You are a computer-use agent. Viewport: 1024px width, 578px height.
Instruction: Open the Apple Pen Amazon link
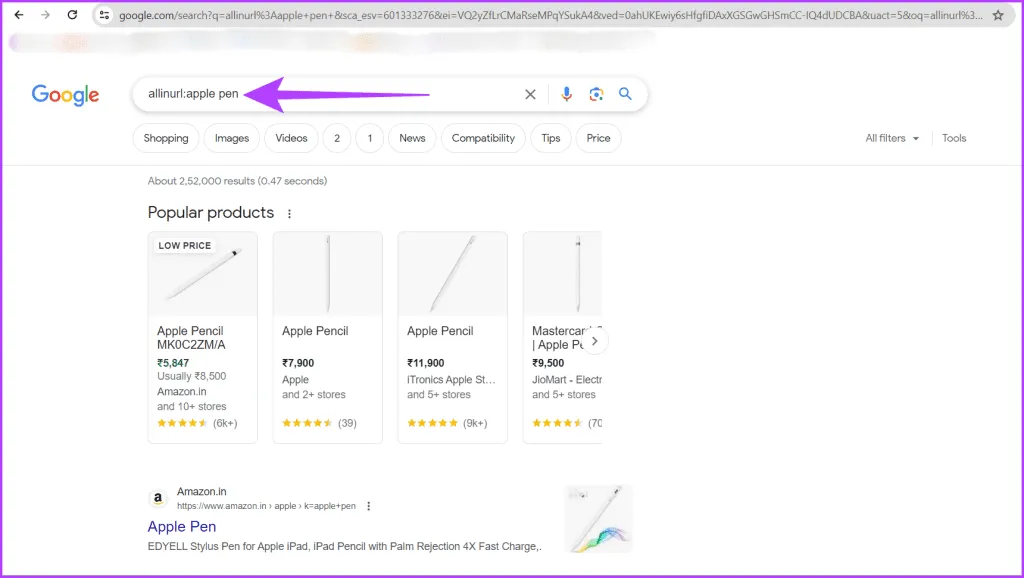(x=182, y=526)
